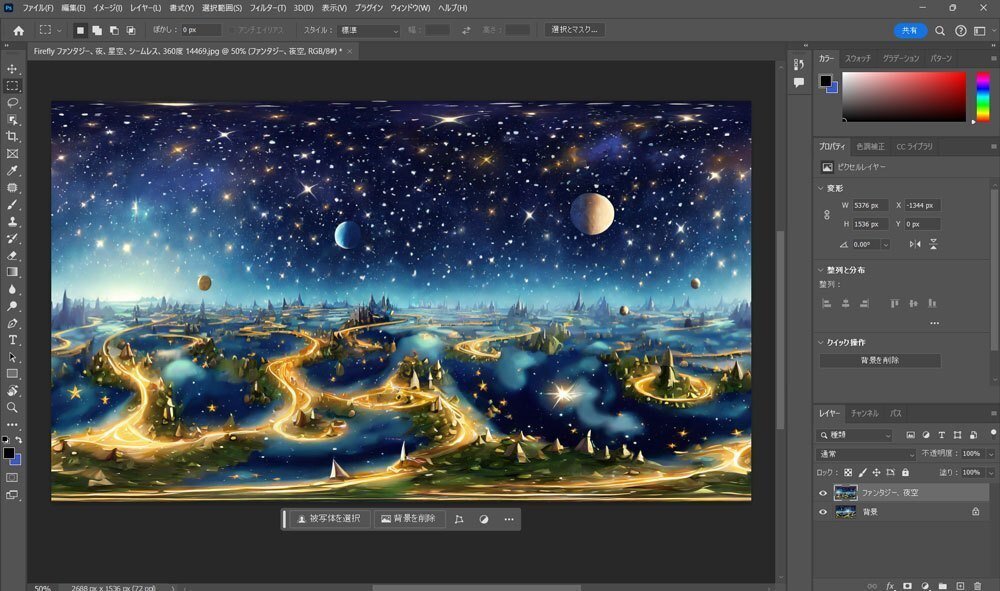This screenshot has width=1000, height=591.
Task: Toggle lock image pixels brush icon
Action: tap(862, 472)
